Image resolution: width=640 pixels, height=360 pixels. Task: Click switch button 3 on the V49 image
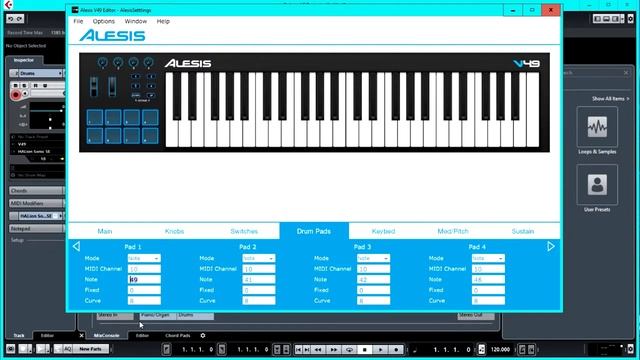pos(136,86)
